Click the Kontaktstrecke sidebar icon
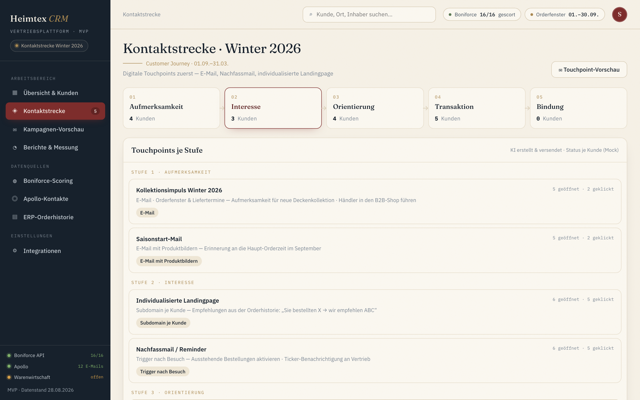This screenshot has height=400, width=640. (15, 111)
